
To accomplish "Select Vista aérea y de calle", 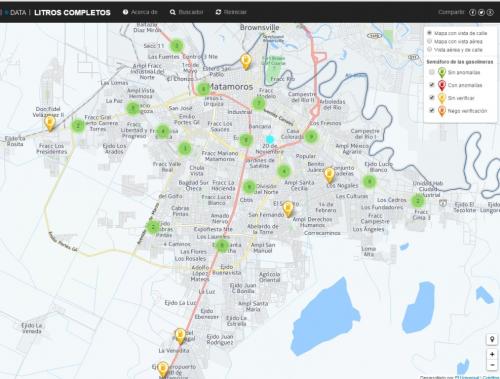I will point(430,49).
